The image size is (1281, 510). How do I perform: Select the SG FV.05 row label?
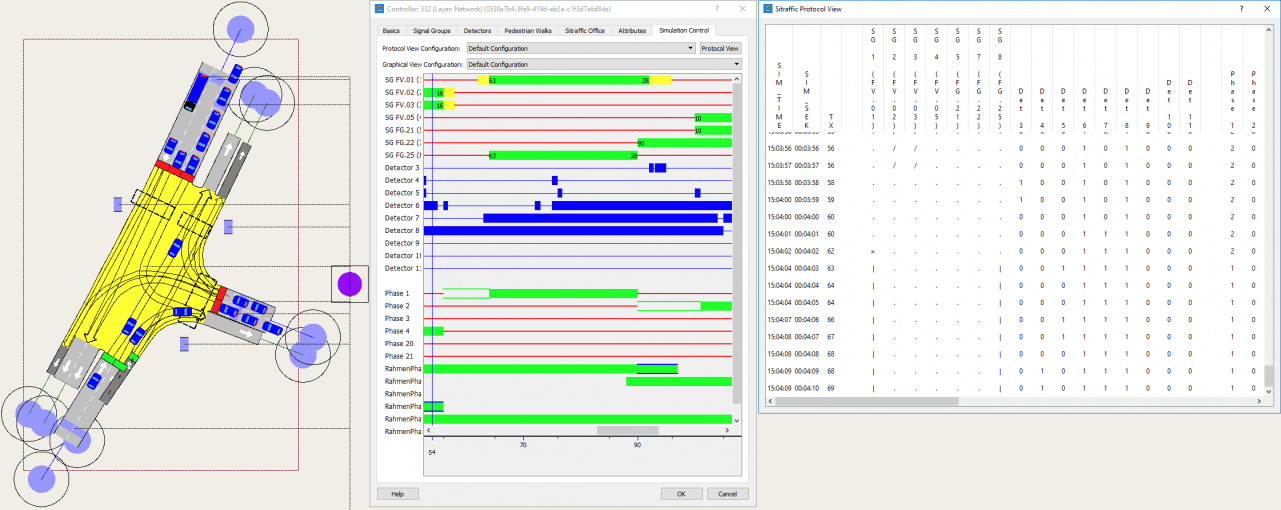[x=403, y=117]
